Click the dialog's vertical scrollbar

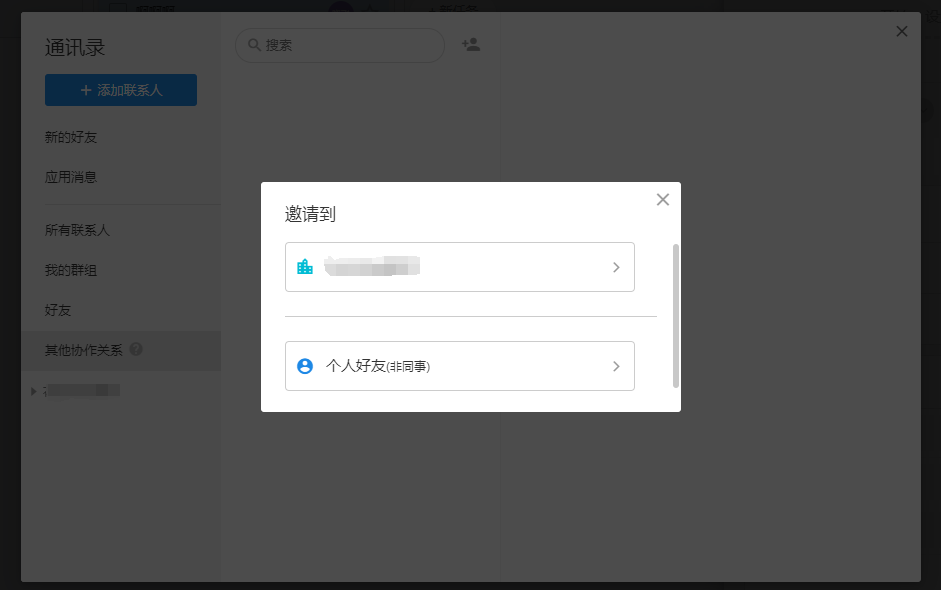tap(676, 316)
